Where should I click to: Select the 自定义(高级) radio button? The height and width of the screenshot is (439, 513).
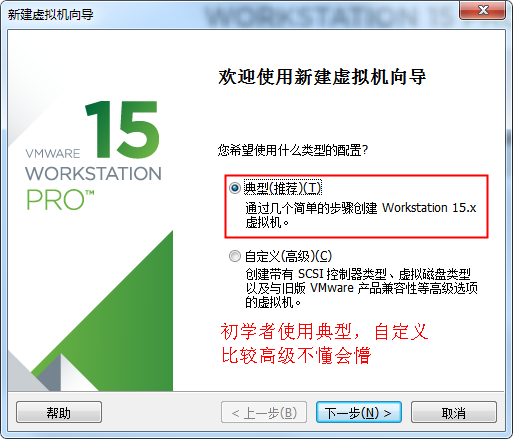click(x=235, y=256)
